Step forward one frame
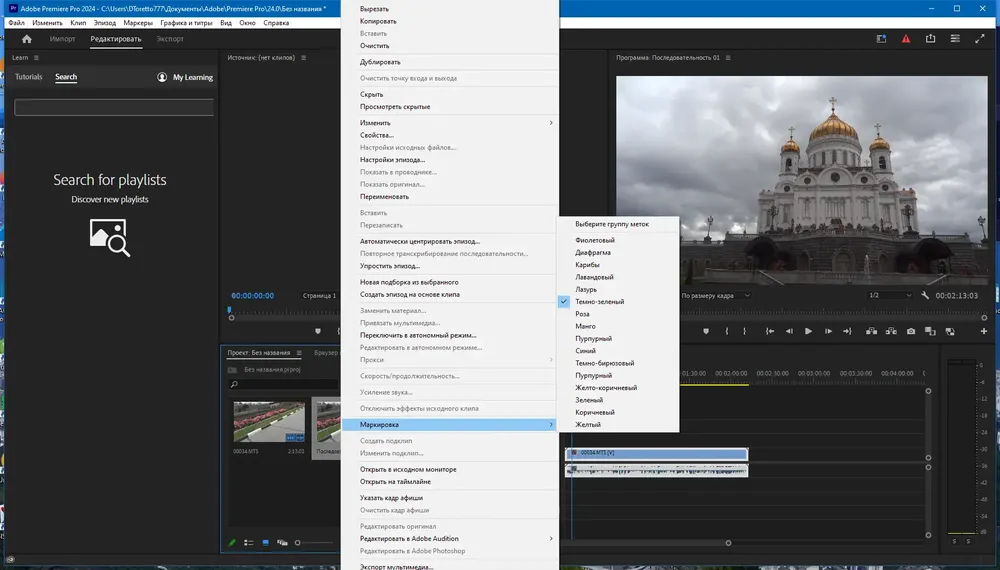The width and height of the screenshot is (1000, 570). (x=828, y=332)
